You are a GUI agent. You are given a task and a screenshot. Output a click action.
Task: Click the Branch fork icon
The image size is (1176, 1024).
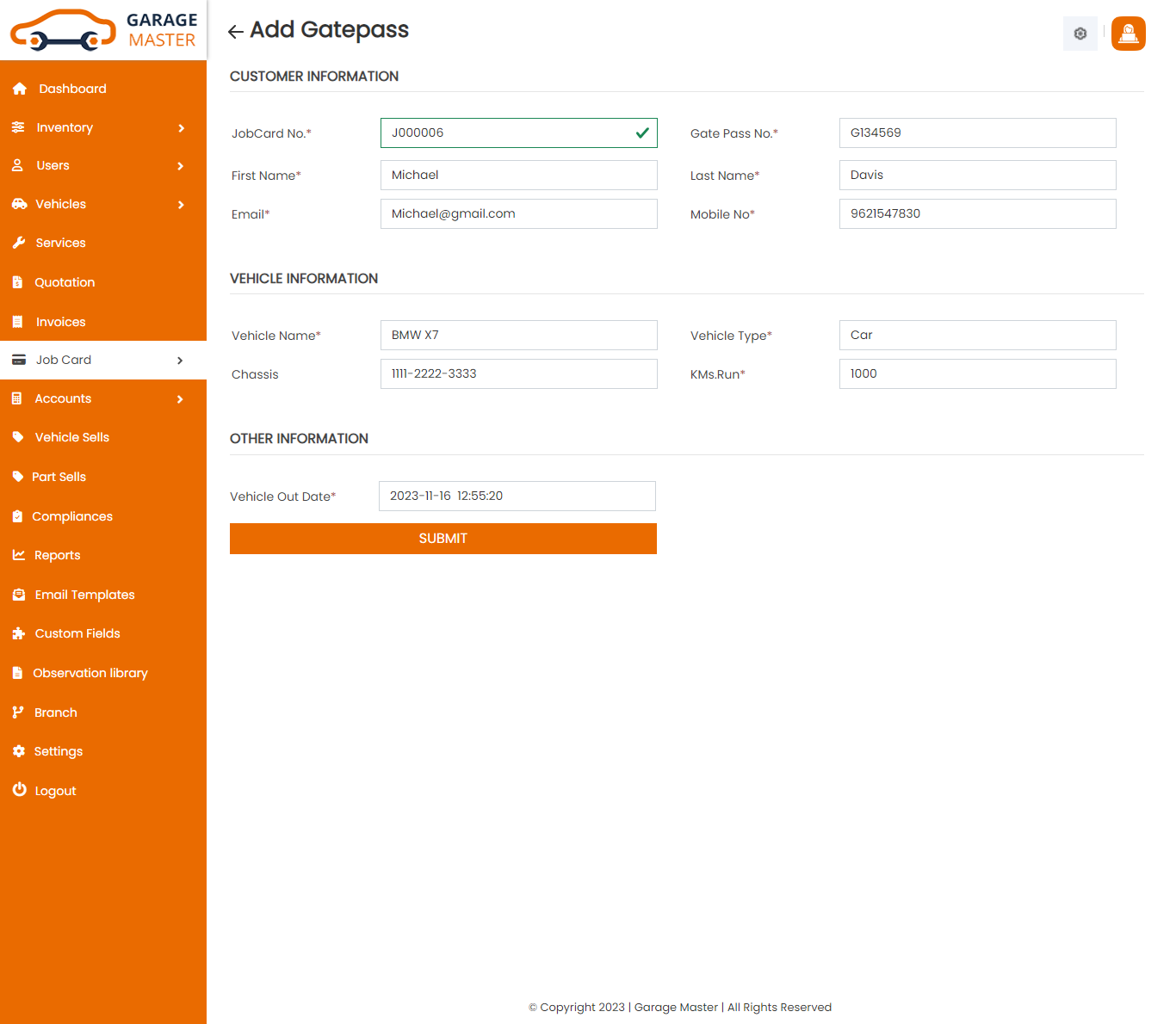pos(18,712)
